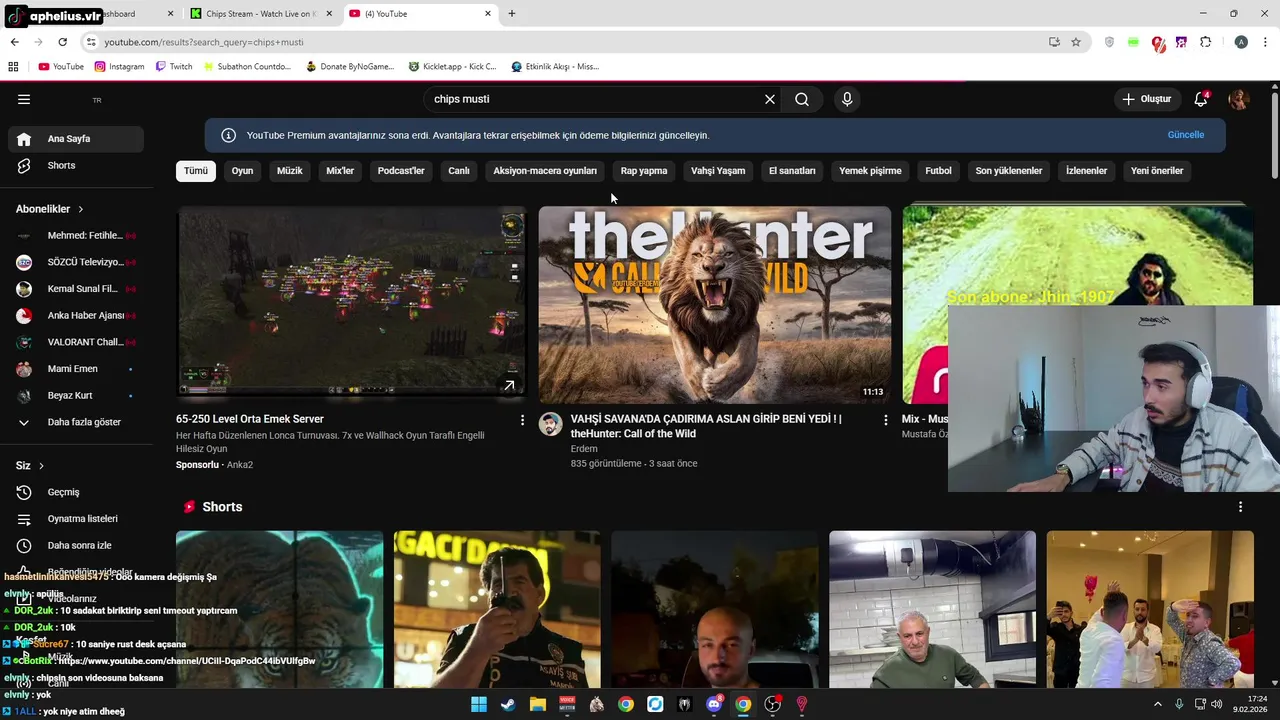Open the YouTube account avatar menu

tap(1239, 99)
